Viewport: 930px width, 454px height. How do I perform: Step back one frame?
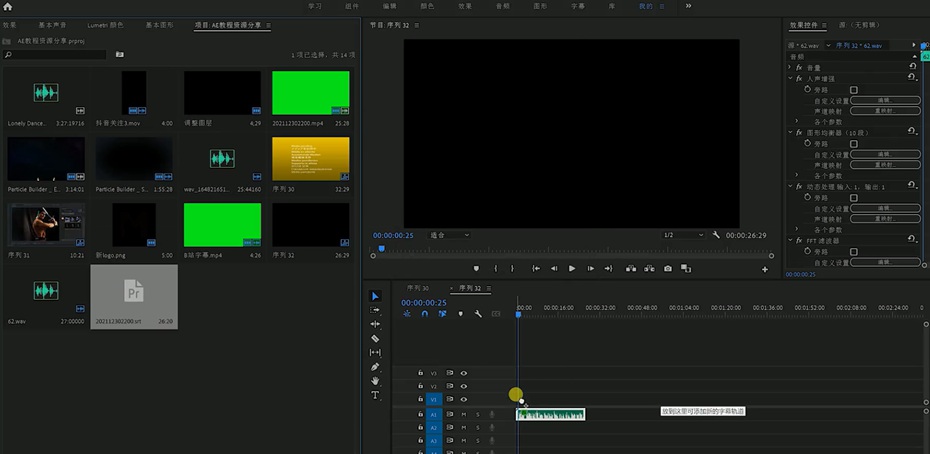pyautogui.click(x=554, y=268)
